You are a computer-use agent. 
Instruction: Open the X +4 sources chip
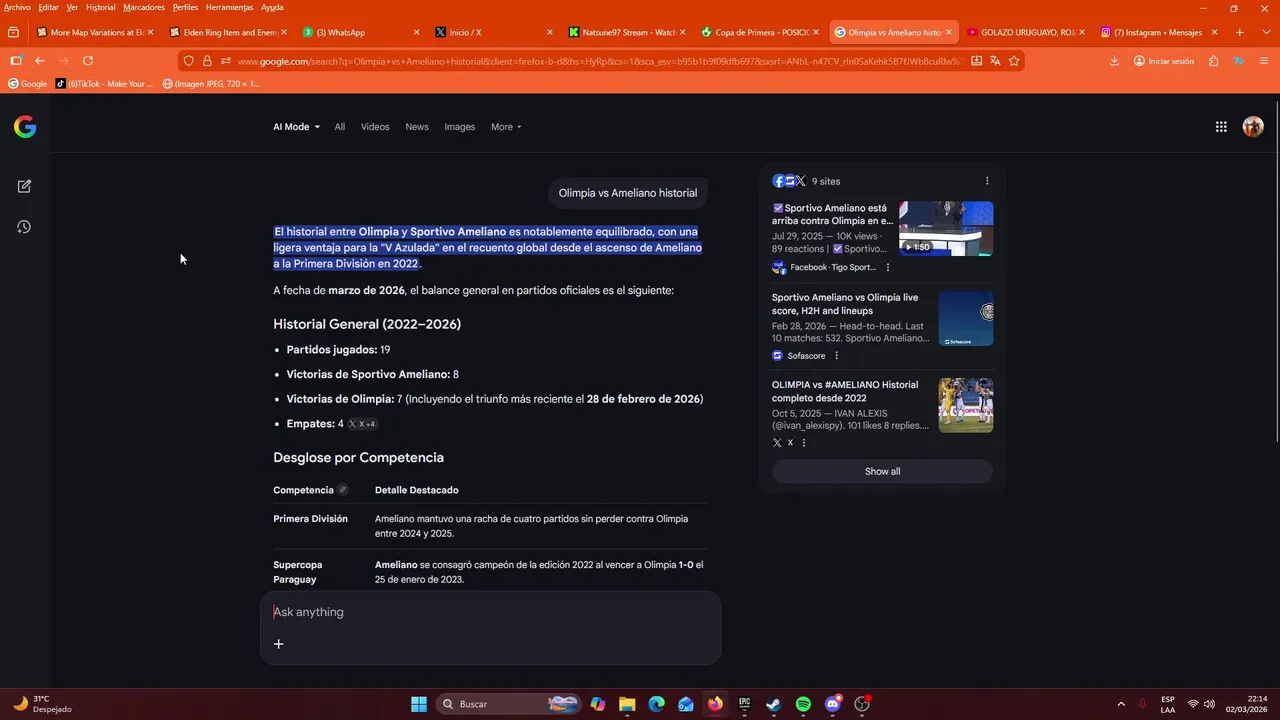pyautogui.click(x=361, y=424)
